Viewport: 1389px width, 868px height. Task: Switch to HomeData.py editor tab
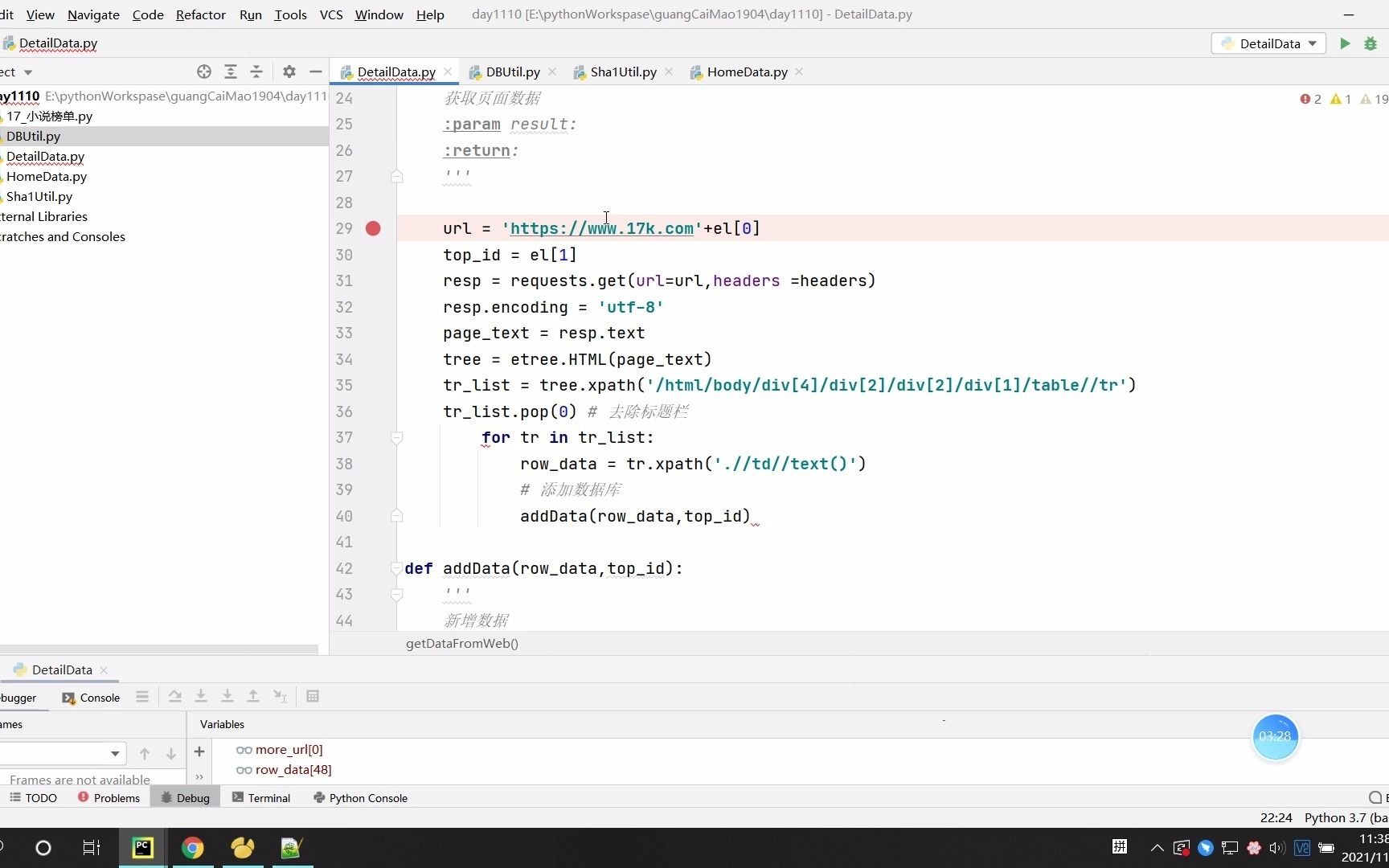747,72
